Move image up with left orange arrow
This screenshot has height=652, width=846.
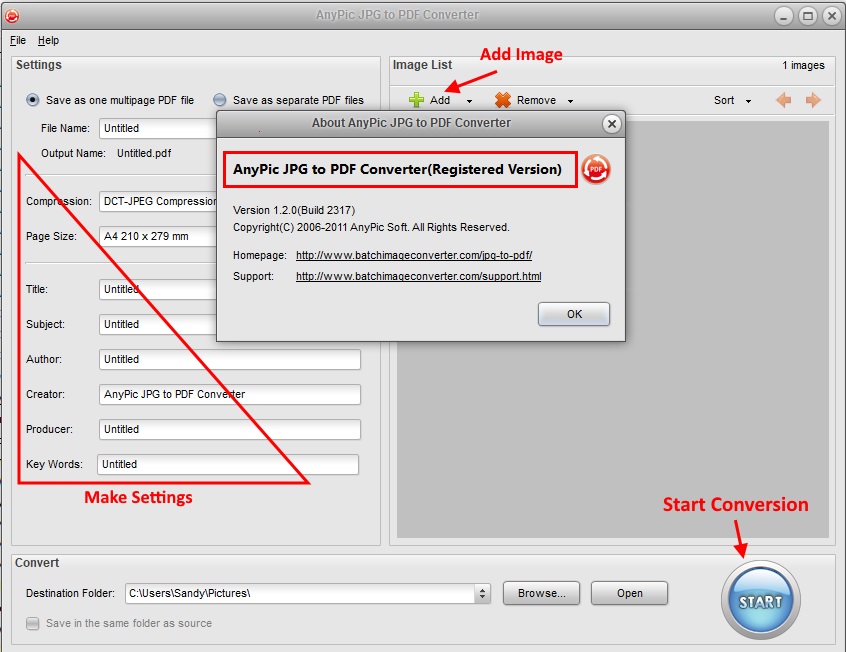click(784, 100)
